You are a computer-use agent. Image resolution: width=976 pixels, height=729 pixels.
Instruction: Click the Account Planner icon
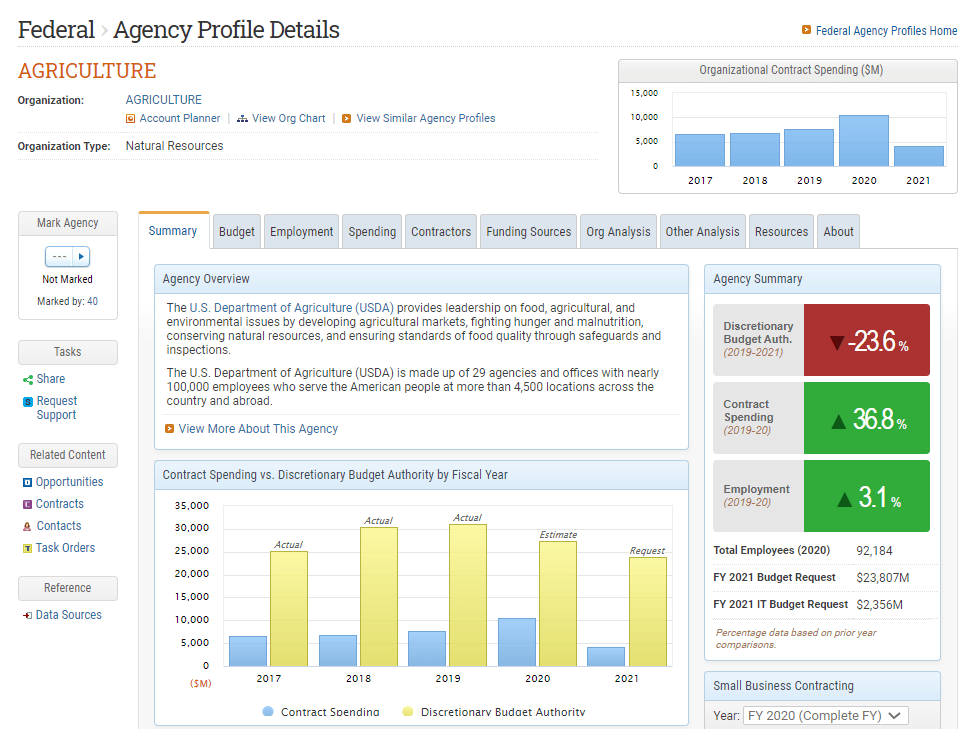130,118
